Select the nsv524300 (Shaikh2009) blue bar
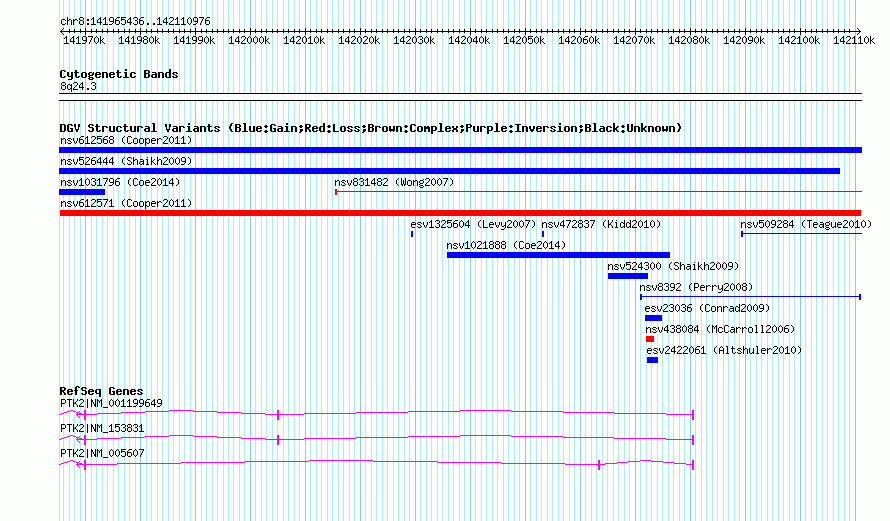 (628, 276)
